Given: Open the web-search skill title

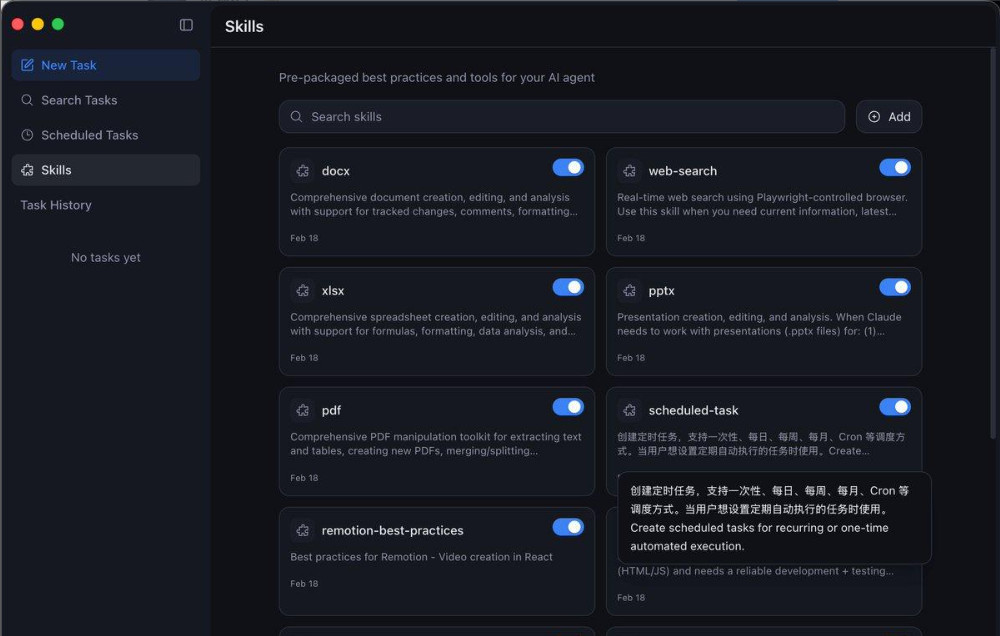Looking at the screenshot, I should click(x=682, y=171).
